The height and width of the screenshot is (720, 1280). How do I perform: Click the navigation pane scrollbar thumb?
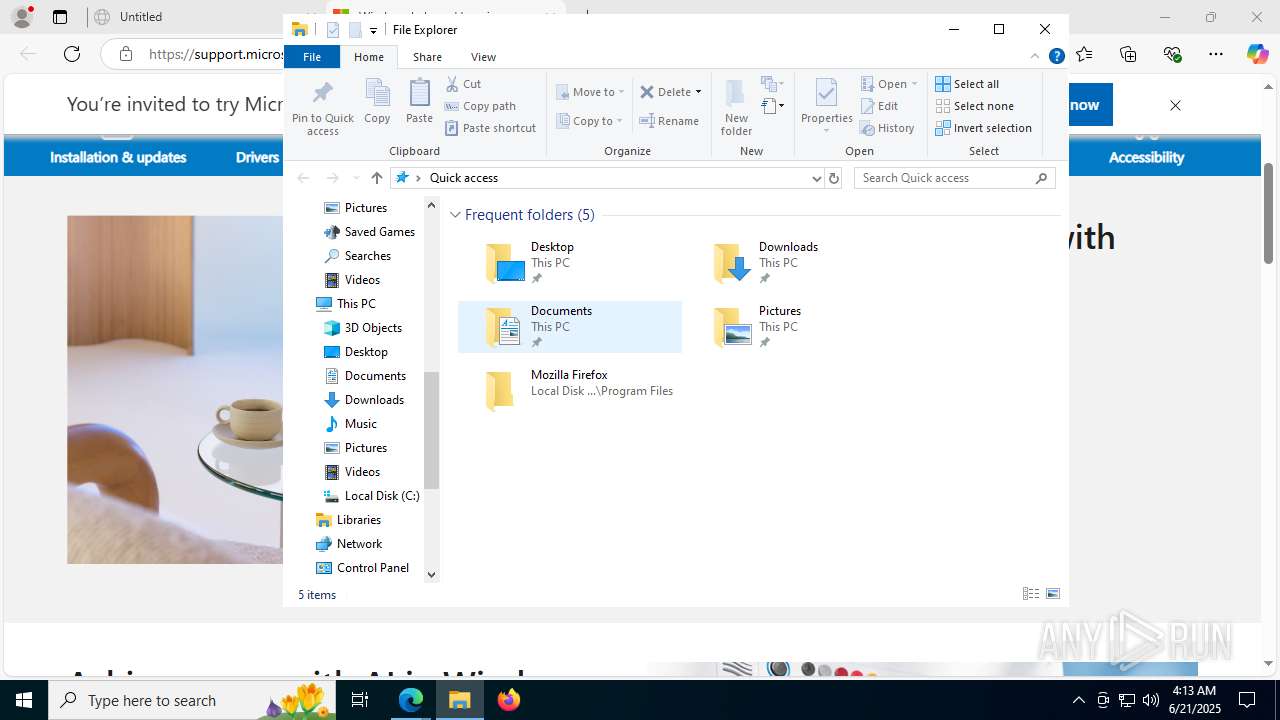tap(432, 430)
